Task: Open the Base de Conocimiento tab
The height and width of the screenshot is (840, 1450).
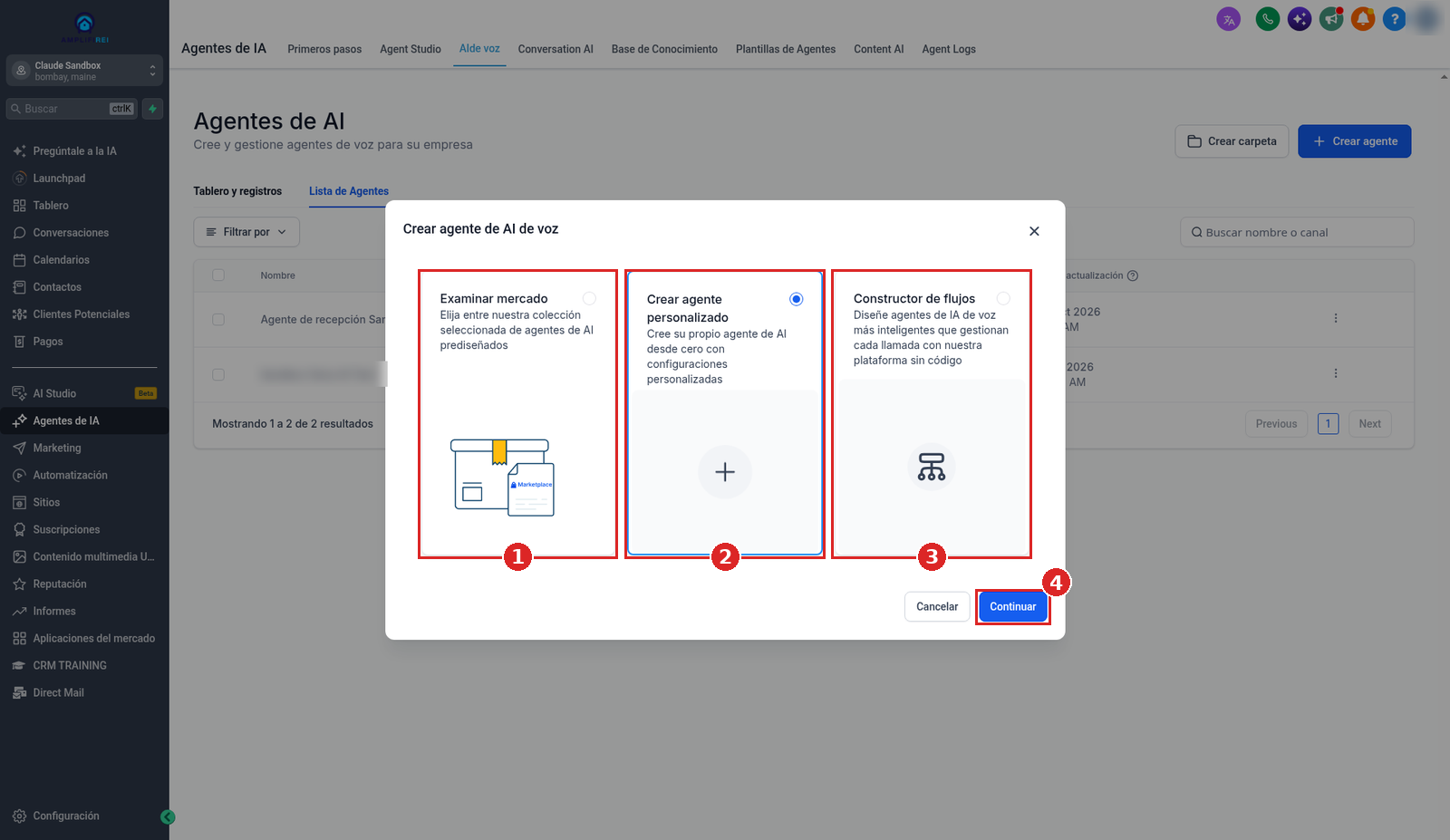Action: [x=664, y=49]
